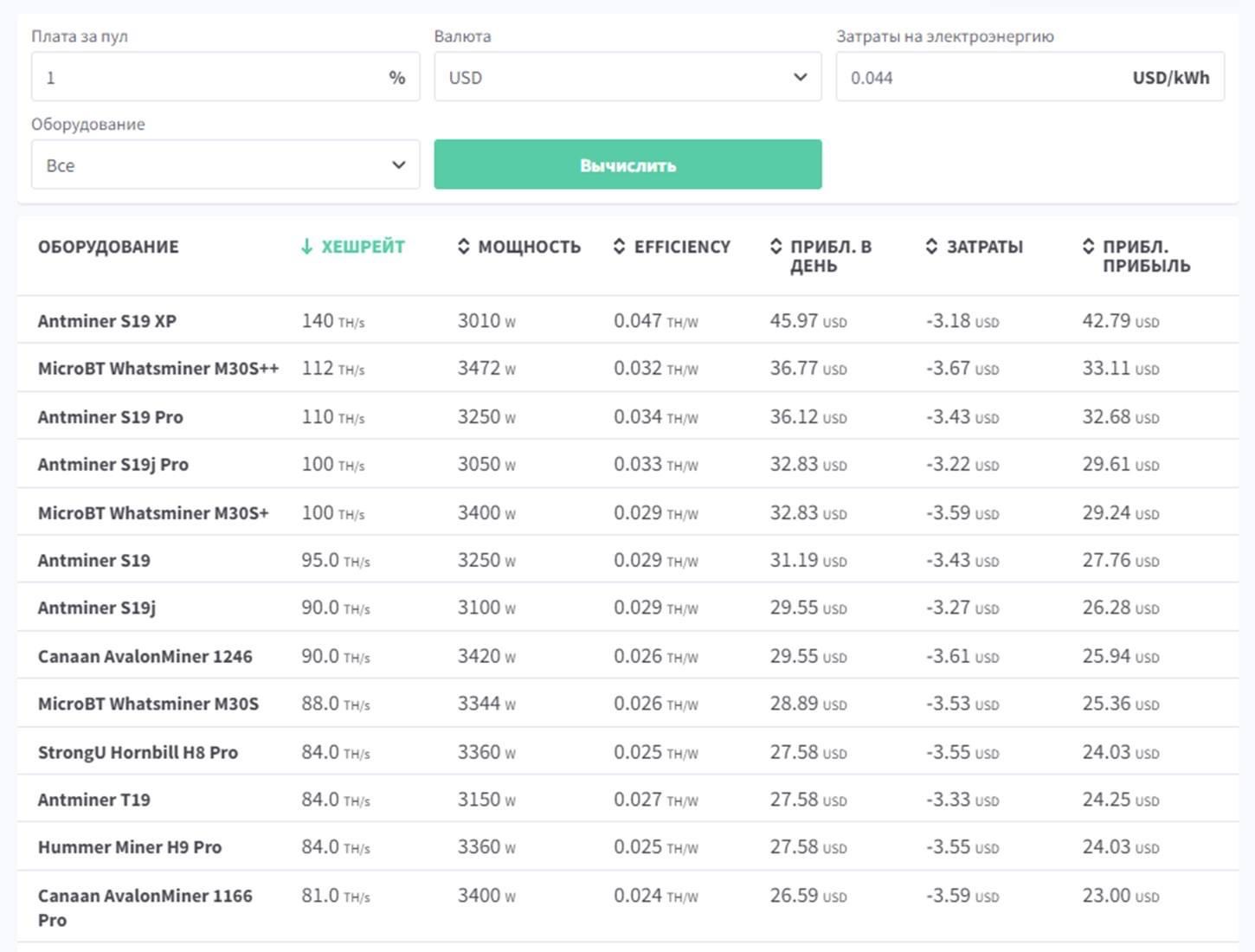Click the Efficiency sort arrows icon
Screen dimensions: 1255x952
619,247
